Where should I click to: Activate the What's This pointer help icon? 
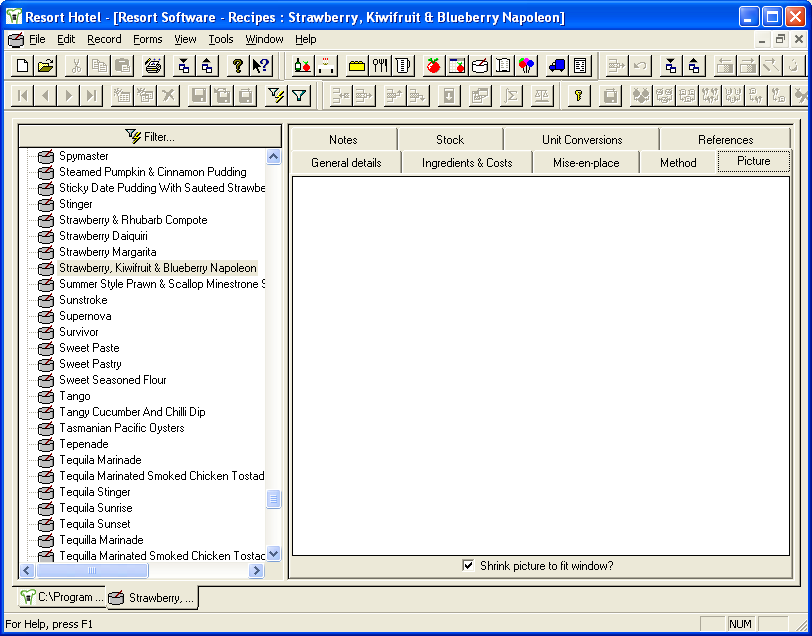click(x=260, y=66)
